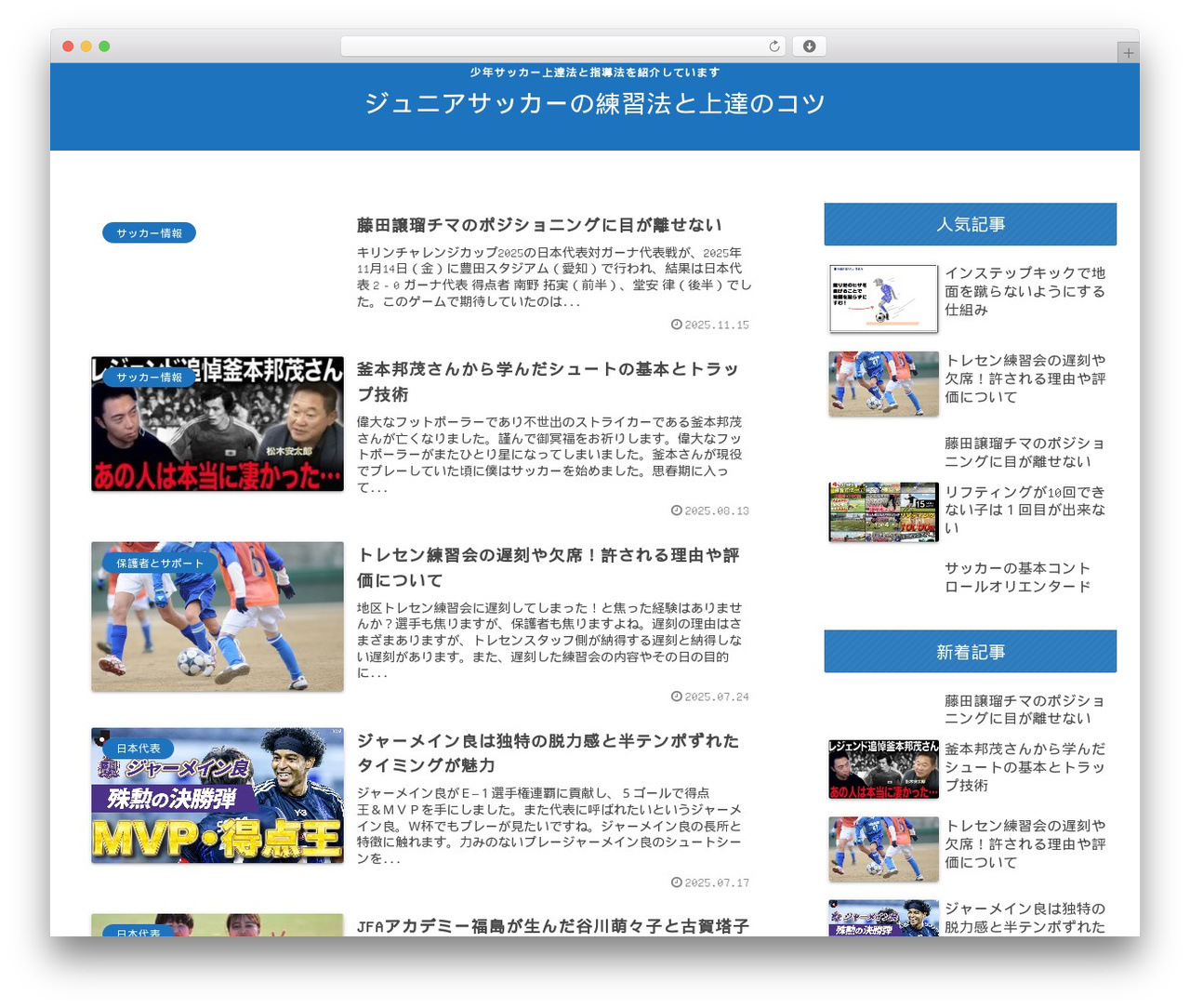Open トレセン練習会の遅刻や欠席 link in 新着記事

pyautogui.click(x=1025, y=844)
